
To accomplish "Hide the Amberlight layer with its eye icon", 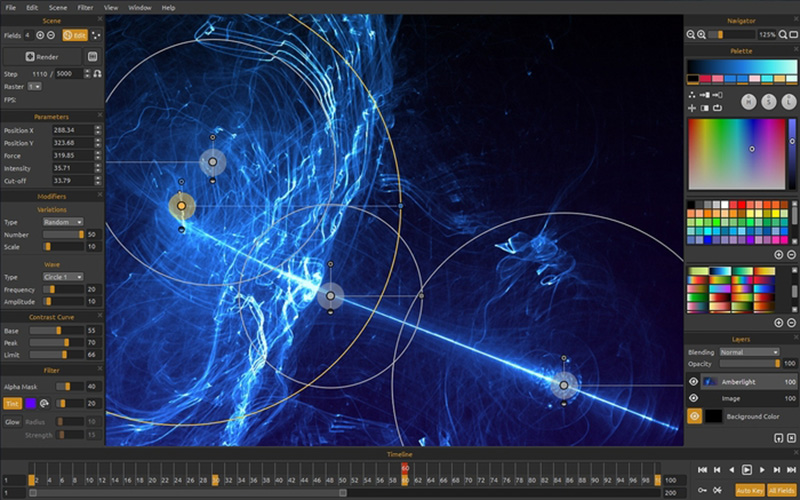I will [693, 382].
